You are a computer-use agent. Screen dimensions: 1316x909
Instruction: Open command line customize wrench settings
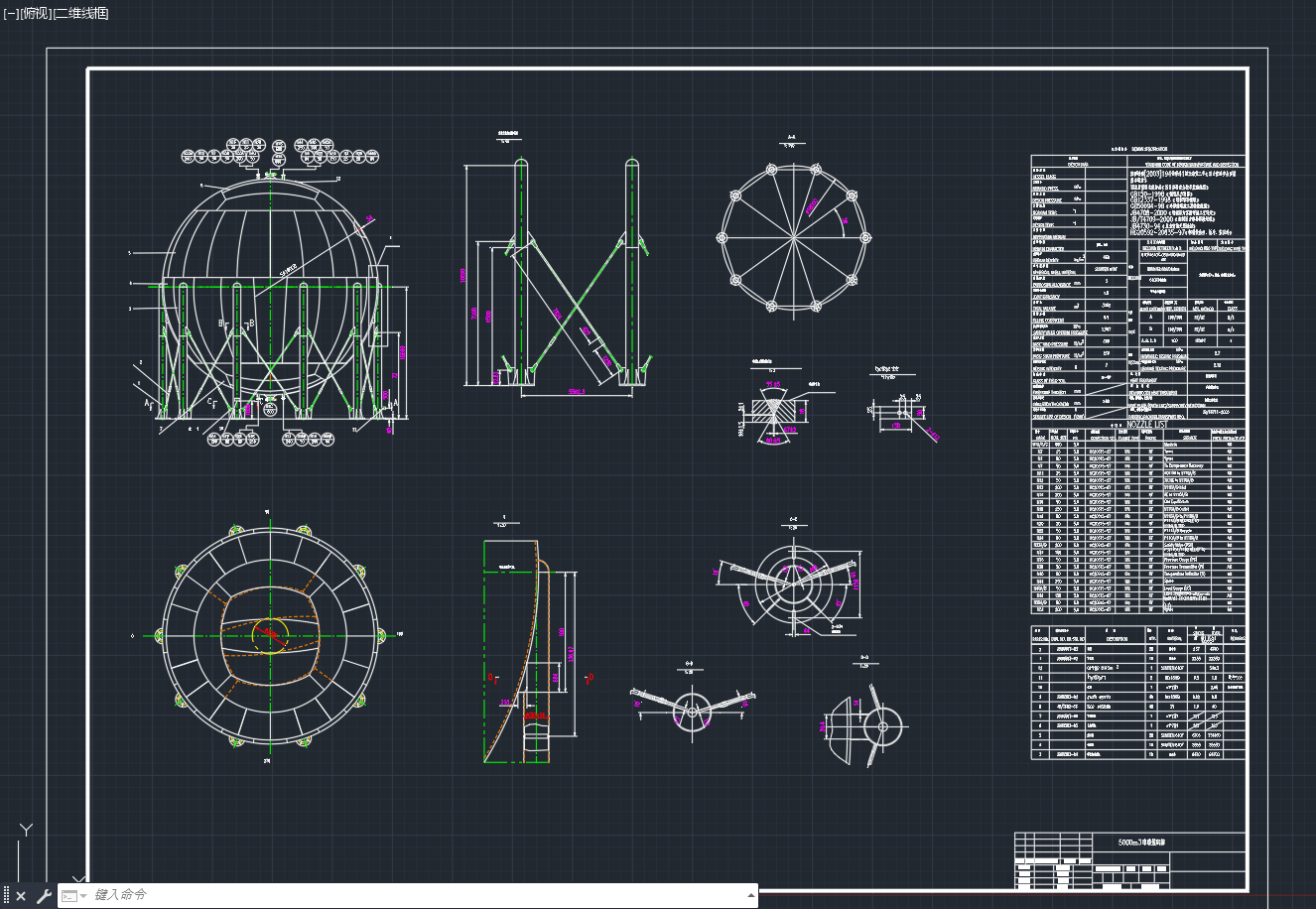click(x=43, y=896)
